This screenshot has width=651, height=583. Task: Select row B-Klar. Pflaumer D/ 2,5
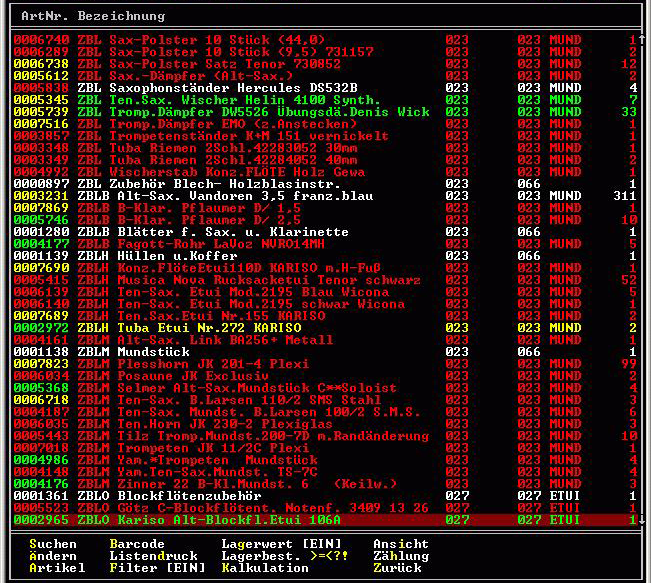[325, 220]
